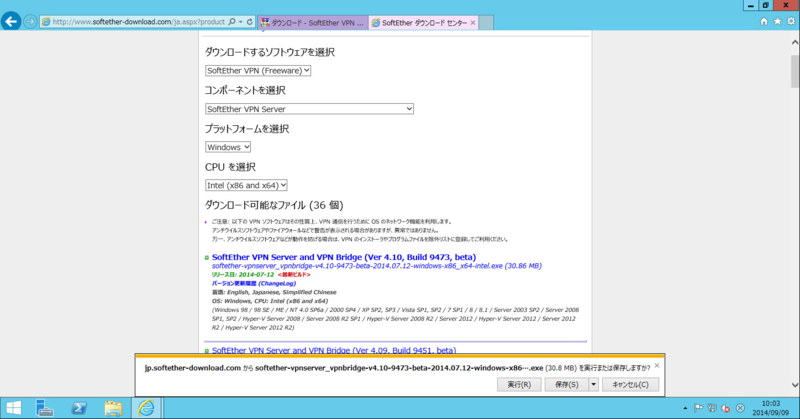The image size is (800, 419).
Task: Click the Internet Explorer taskbar icon
Action: [x=146, y=408]
